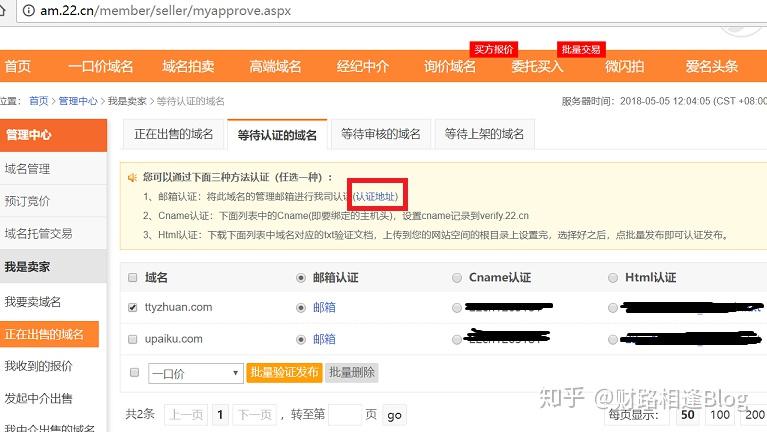Select Html认证 header radio button
Viewport: 767px width, 432px height.
click(613, 278)
